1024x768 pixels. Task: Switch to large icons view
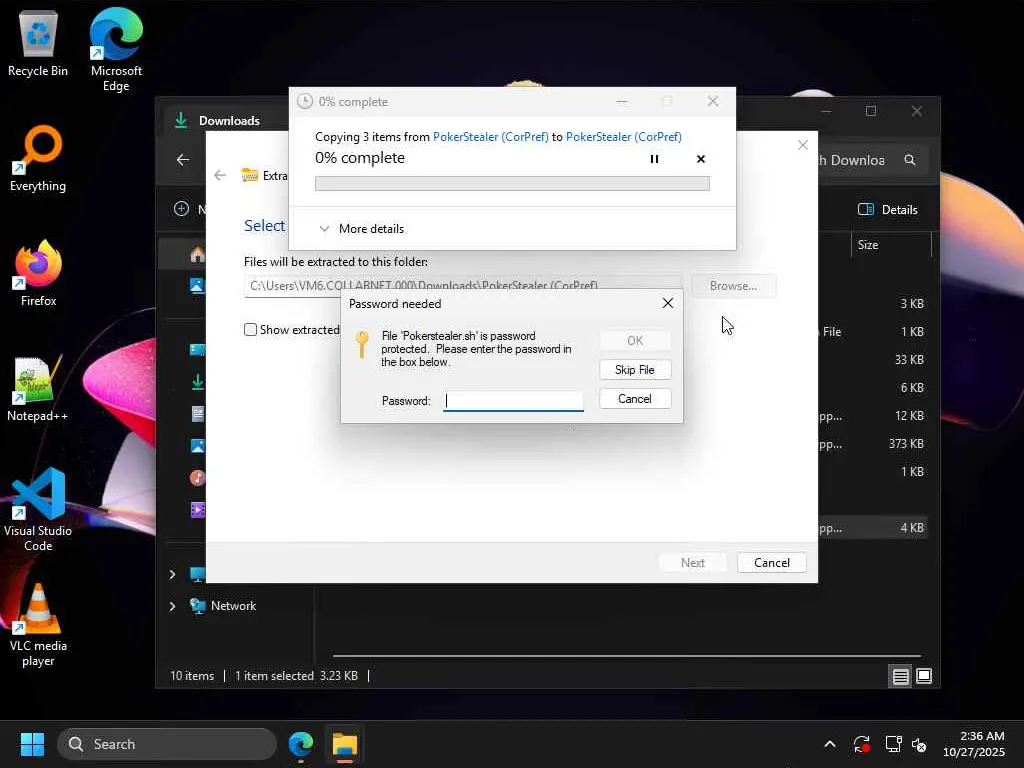coord(924,677)
